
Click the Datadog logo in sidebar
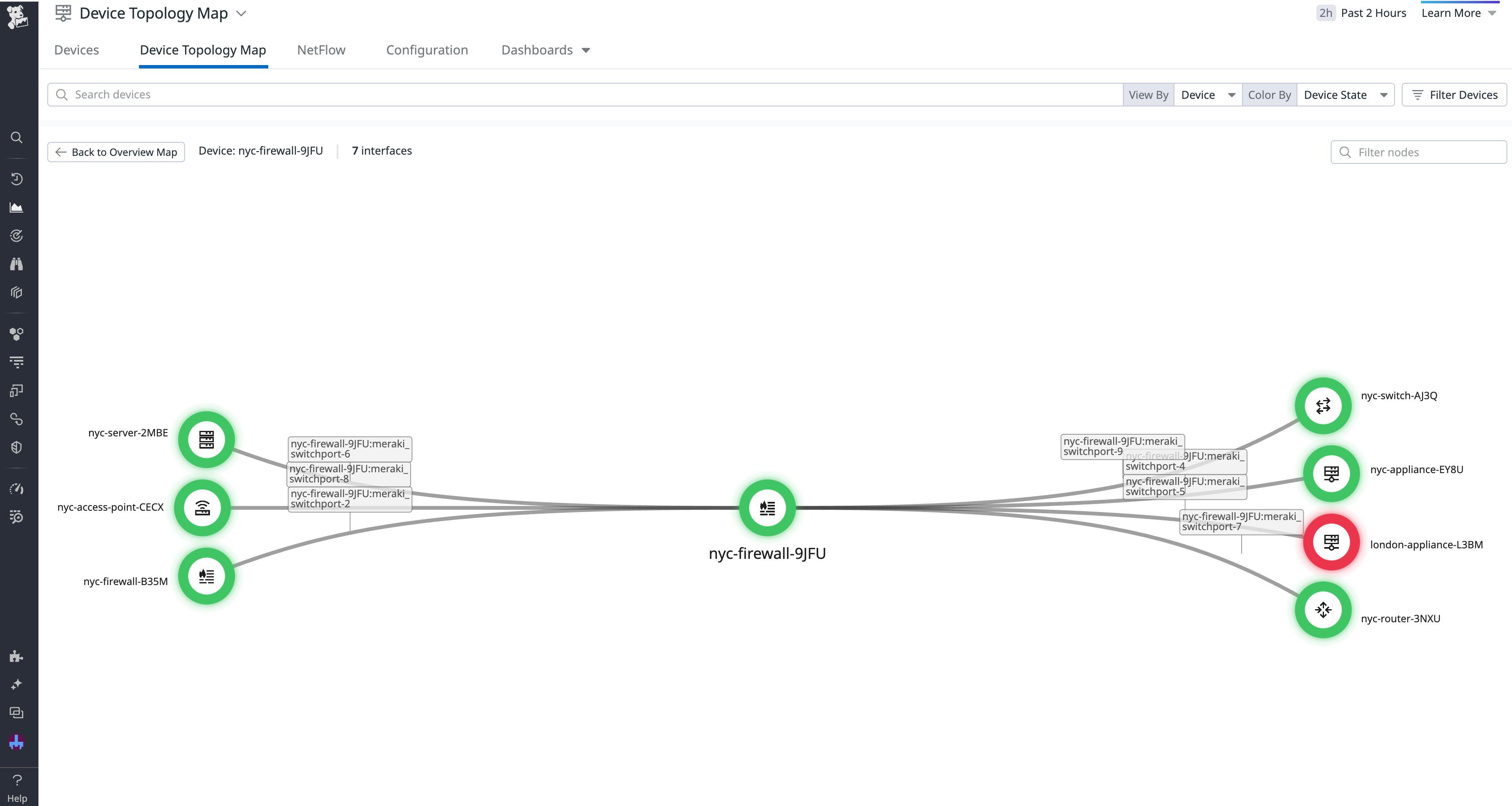(17, 16)
